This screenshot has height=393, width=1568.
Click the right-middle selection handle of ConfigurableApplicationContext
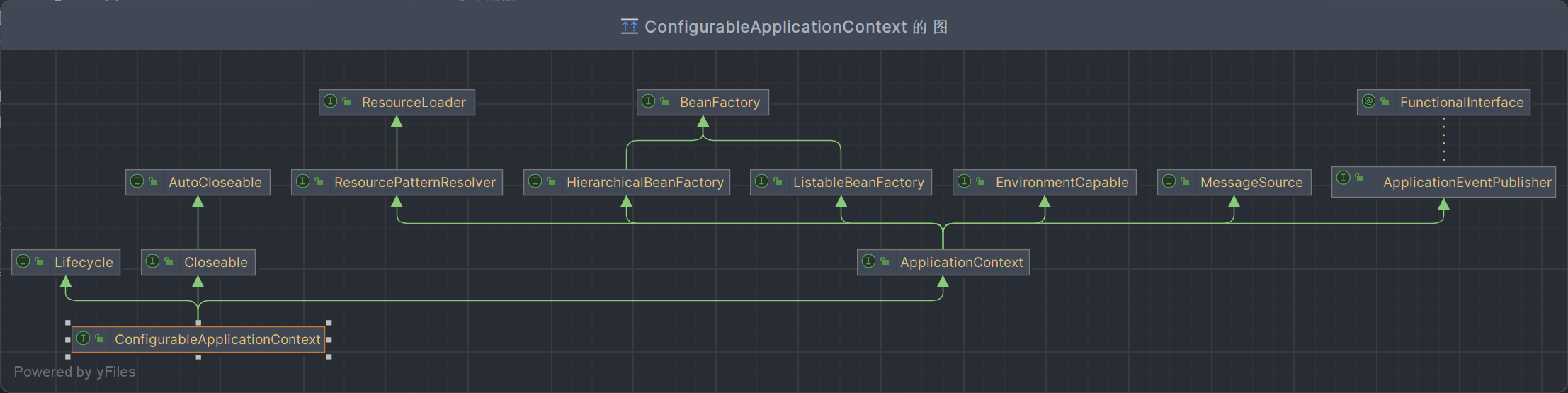coord(329,340)
